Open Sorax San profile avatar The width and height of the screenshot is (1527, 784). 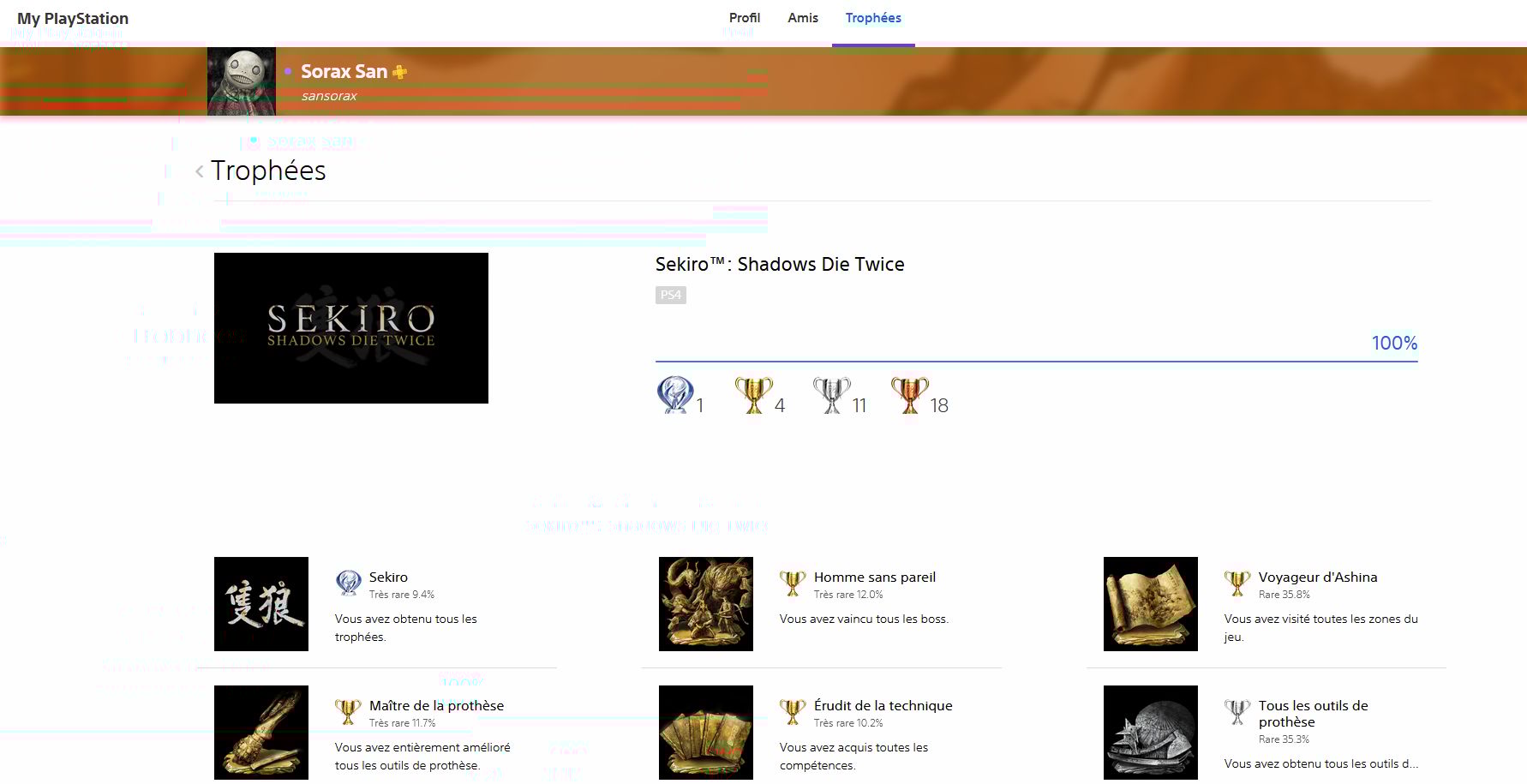[x=242, y=81]
